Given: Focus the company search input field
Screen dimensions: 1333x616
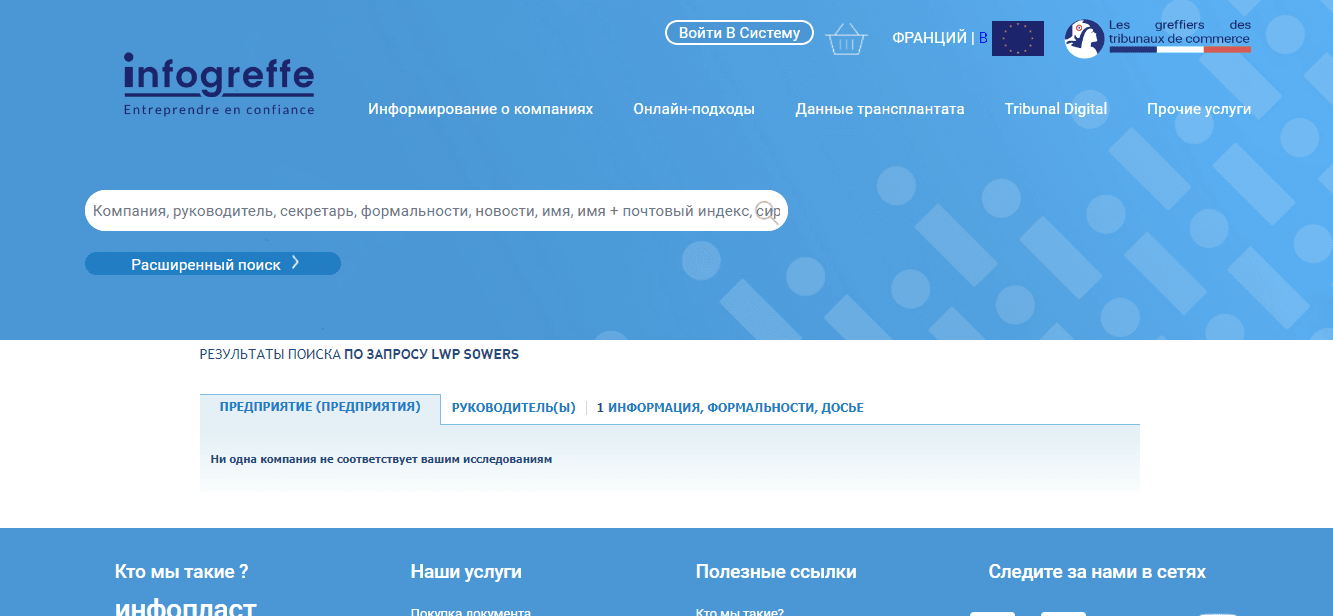Looking at the screenshot, I should [x=420, y=211].
